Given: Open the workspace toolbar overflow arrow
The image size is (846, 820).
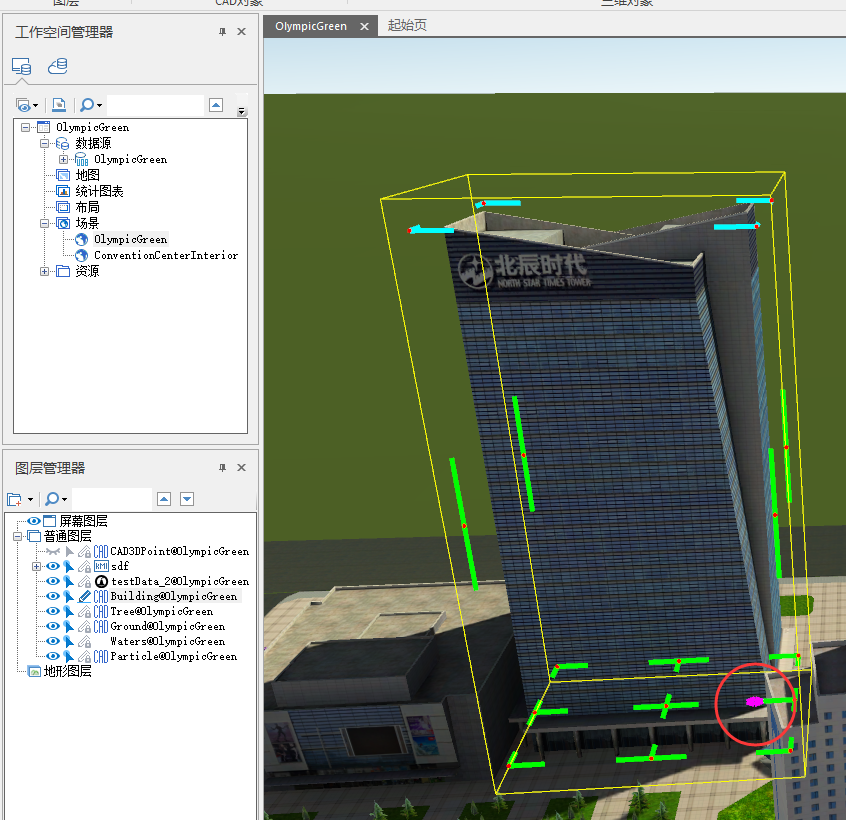Looking at the screenshot, I should (x=242, y=111).
